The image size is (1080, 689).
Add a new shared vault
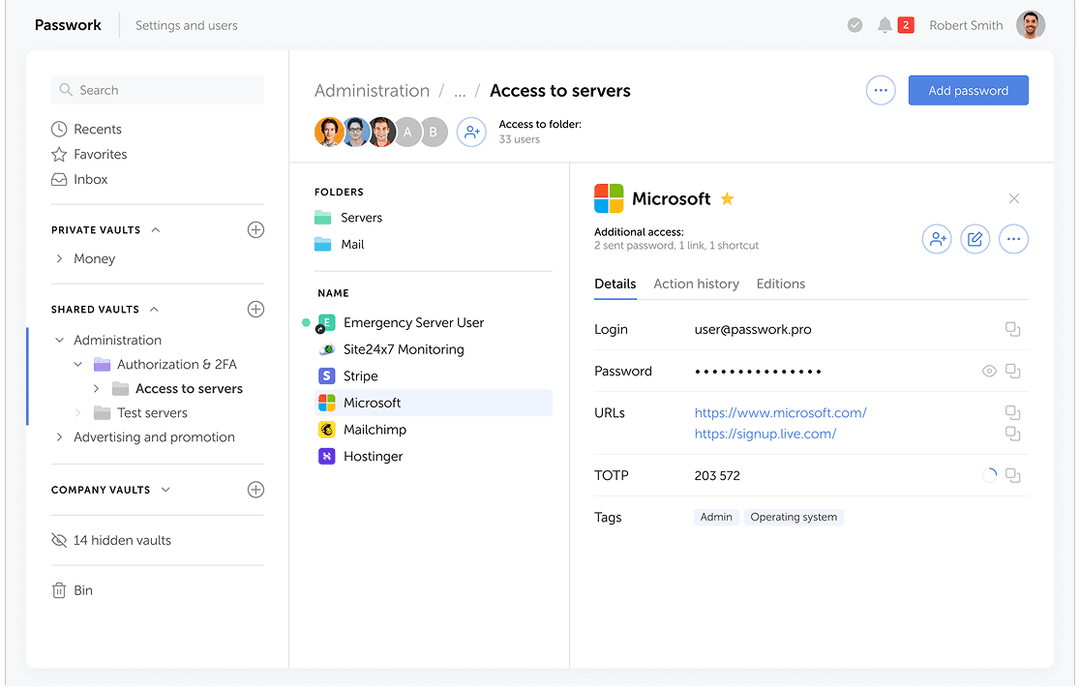coord(256,309)
